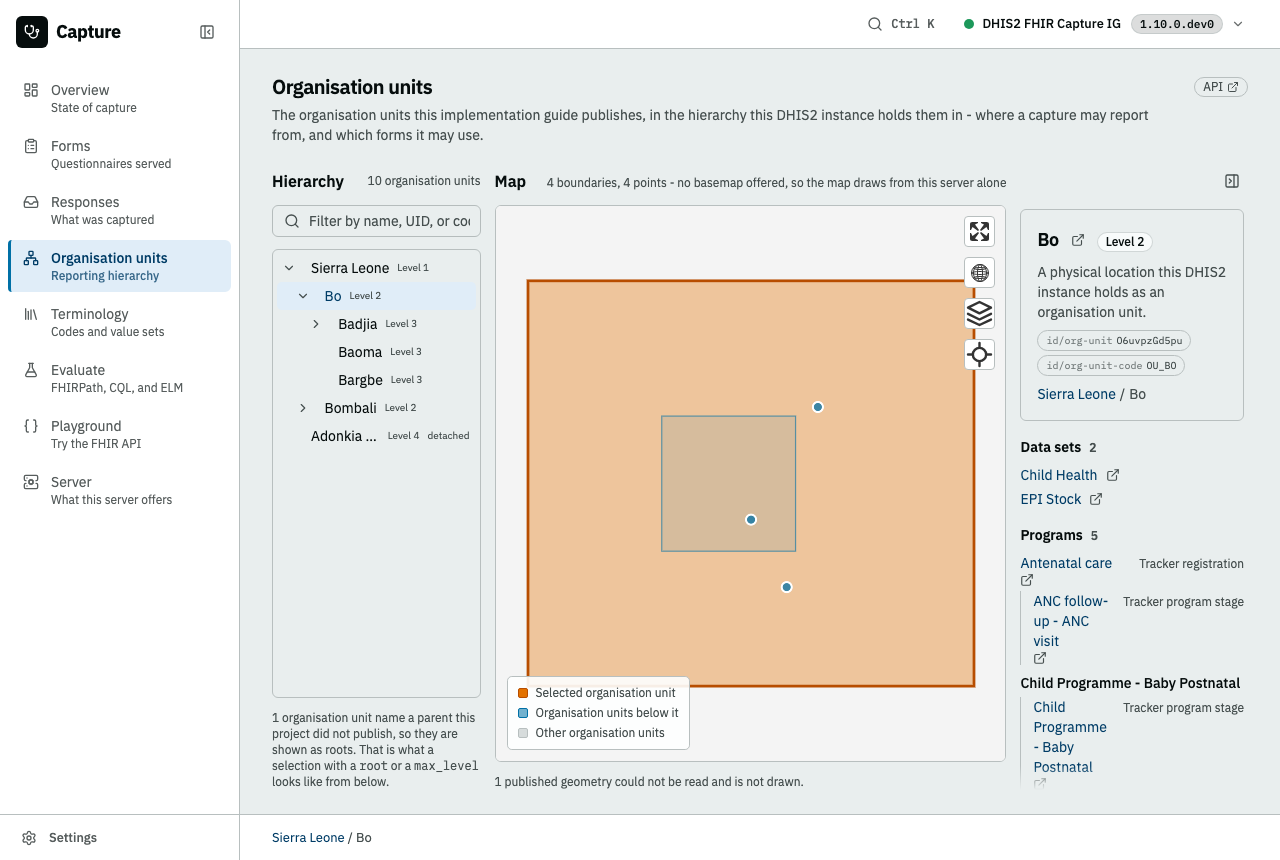Click the API button
Image resolution: width=1280 pixels, height=860 pixels.
coord(1221,87)
